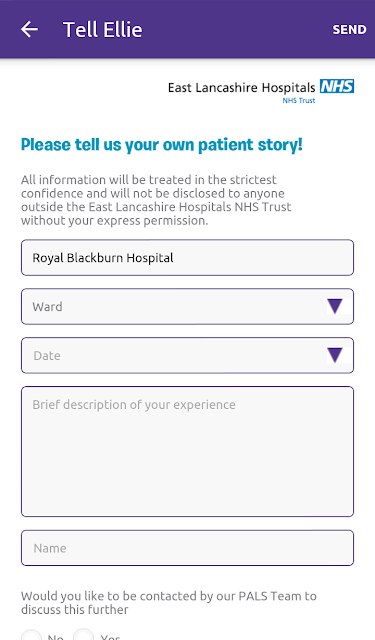Click the confidentiality information paragraph
This screenshot has width=375, height=640.
coord(156,200)
